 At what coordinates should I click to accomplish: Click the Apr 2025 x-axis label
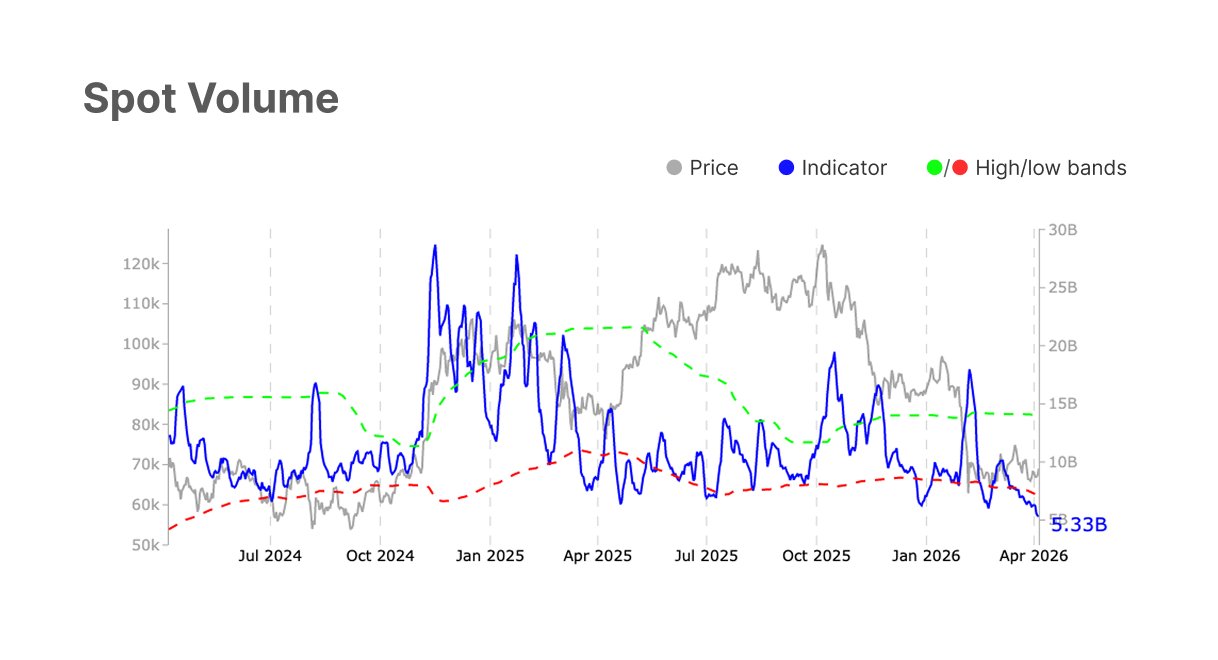tap(598, 556)
